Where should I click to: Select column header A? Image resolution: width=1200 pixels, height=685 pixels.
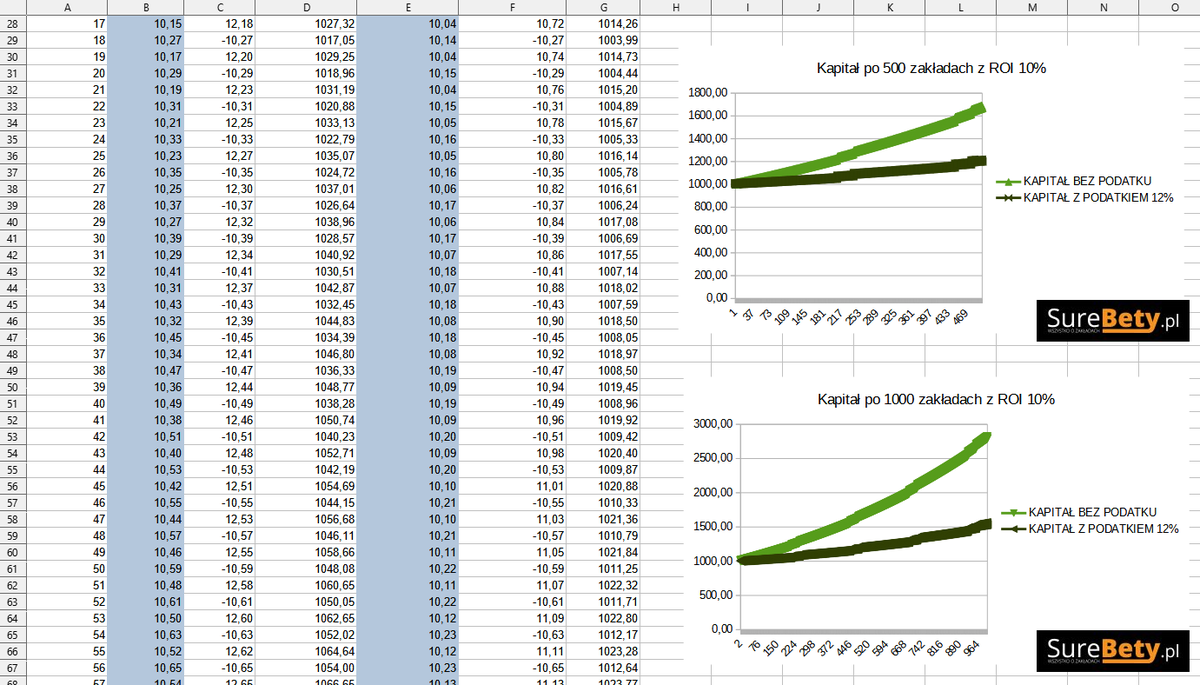tap(66, 7)
